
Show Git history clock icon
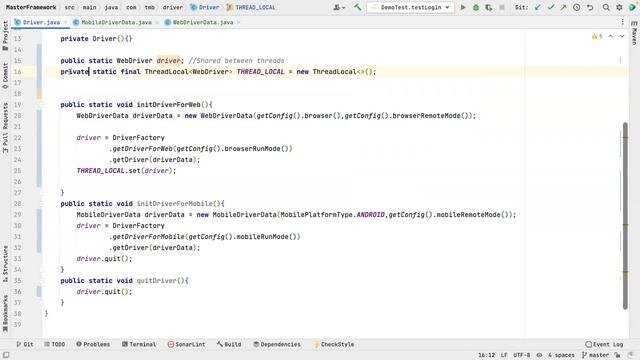576,7
